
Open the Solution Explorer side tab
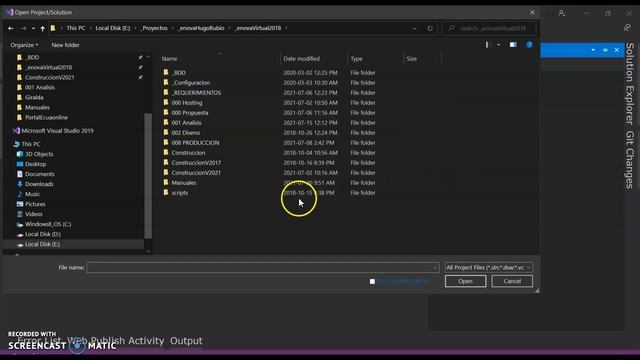point(630,84)
